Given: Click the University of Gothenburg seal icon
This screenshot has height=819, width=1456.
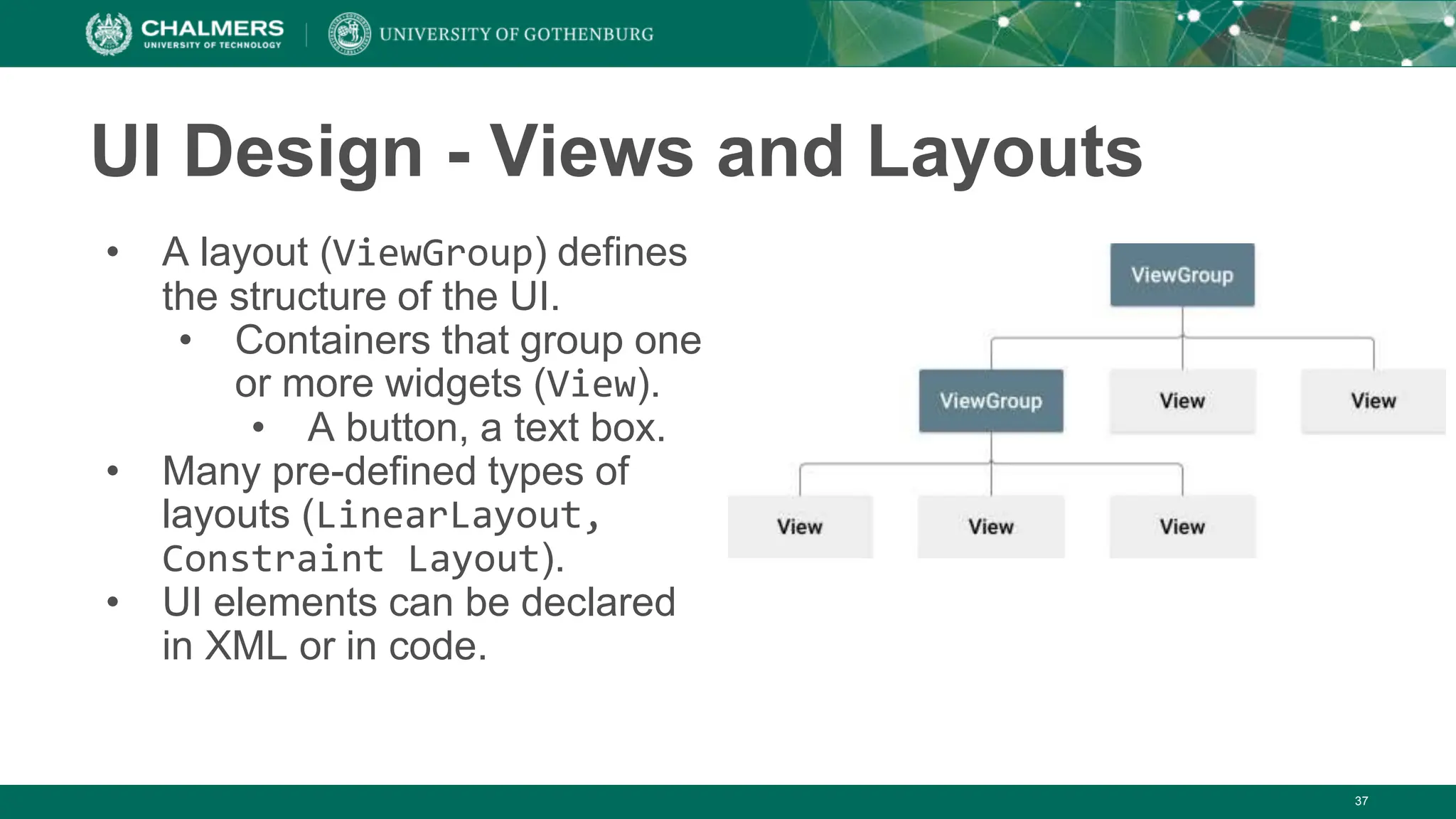Looking at the screenshot, I should pyautogui.click(x=349, y=33).
